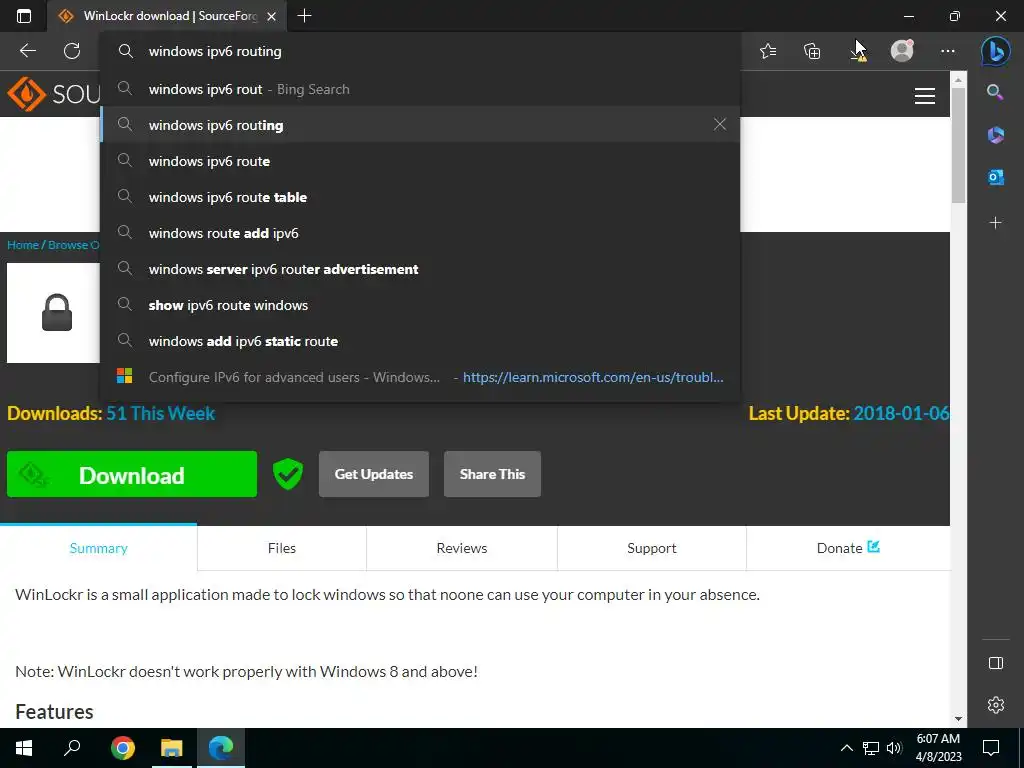Click the '51 This Week' downloads link
The image size is (1024, 768).
pos(161,413)
